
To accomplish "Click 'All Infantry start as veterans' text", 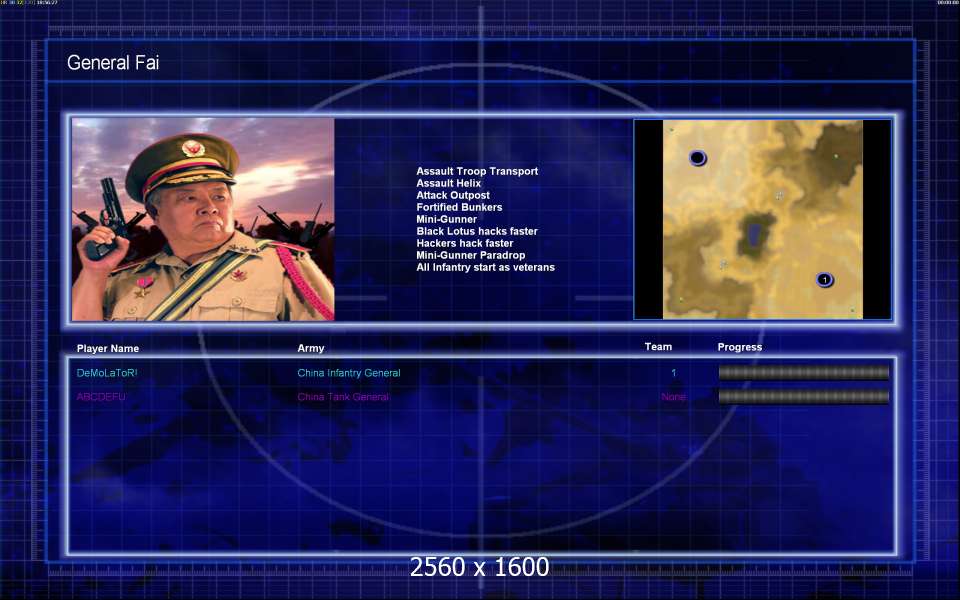I will click(x=486, y=268).
